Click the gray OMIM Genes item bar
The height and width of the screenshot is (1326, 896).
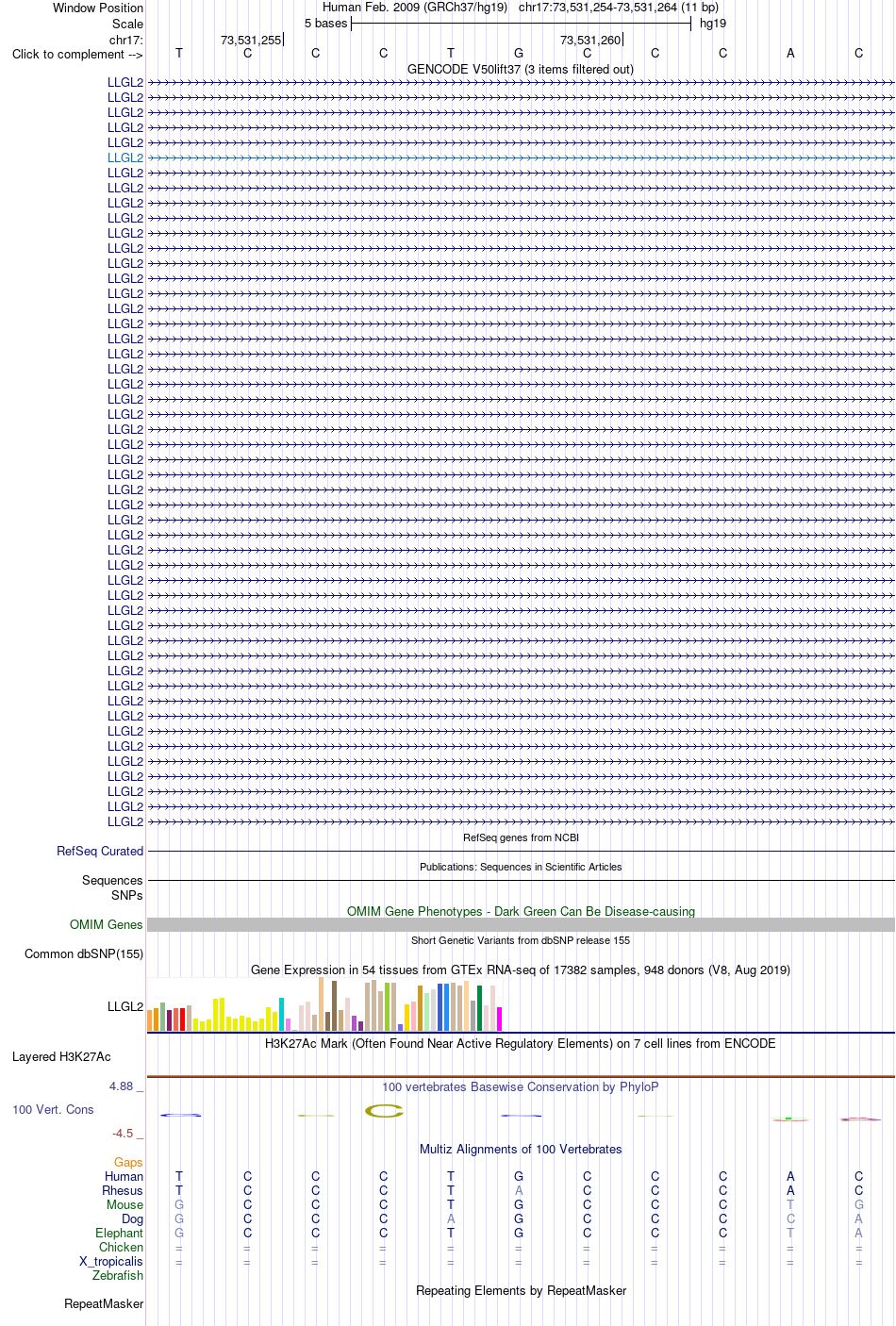click(521, 925)
